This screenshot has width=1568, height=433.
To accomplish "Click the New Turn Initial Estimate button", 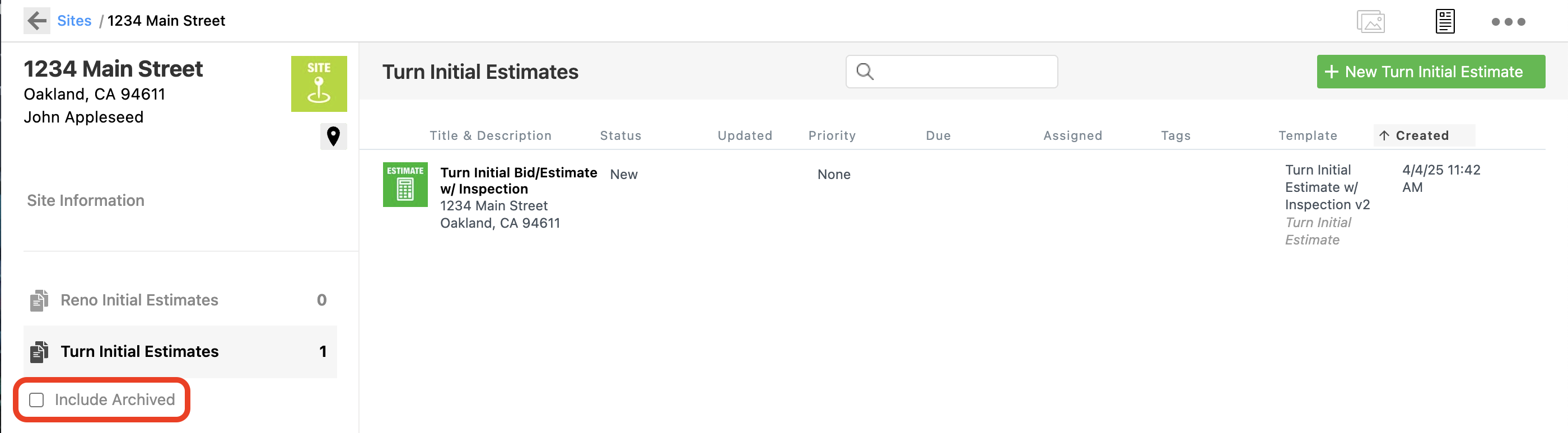I will (1430, 71).
